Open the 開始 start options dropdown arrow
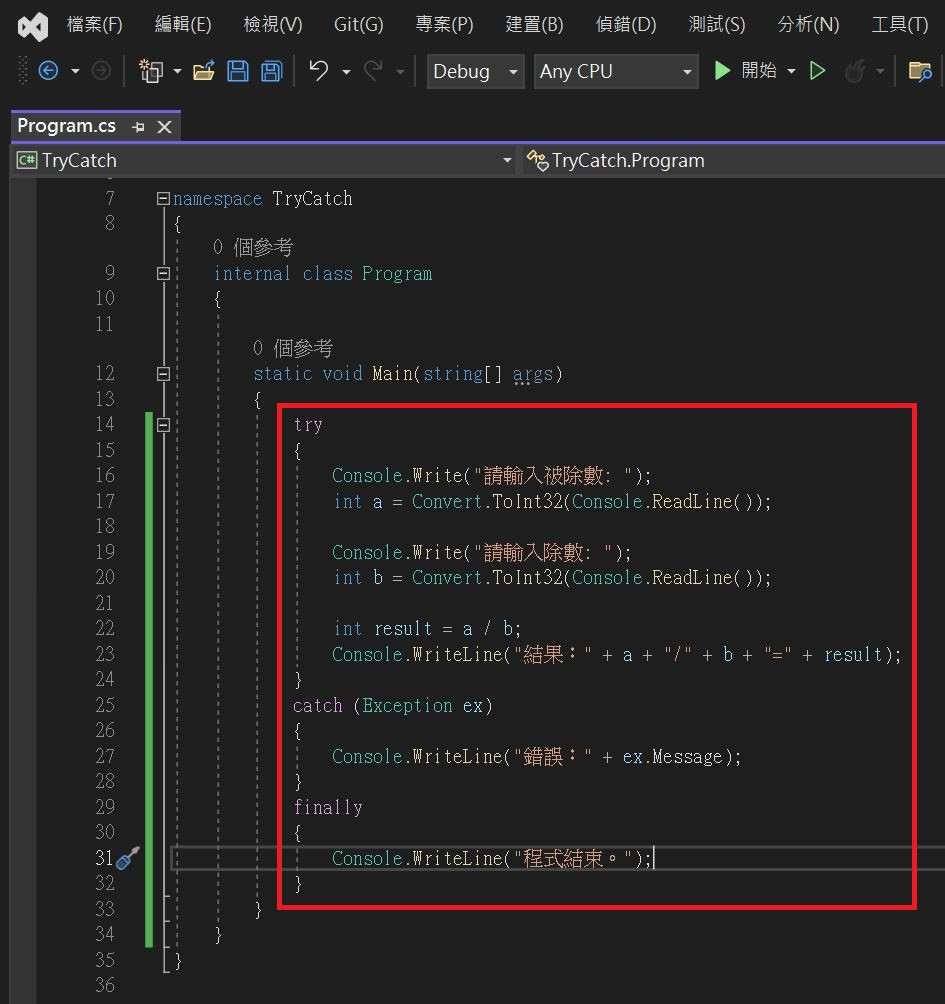Viewport: 945px width, 1004px height. (x=791, y=71)
